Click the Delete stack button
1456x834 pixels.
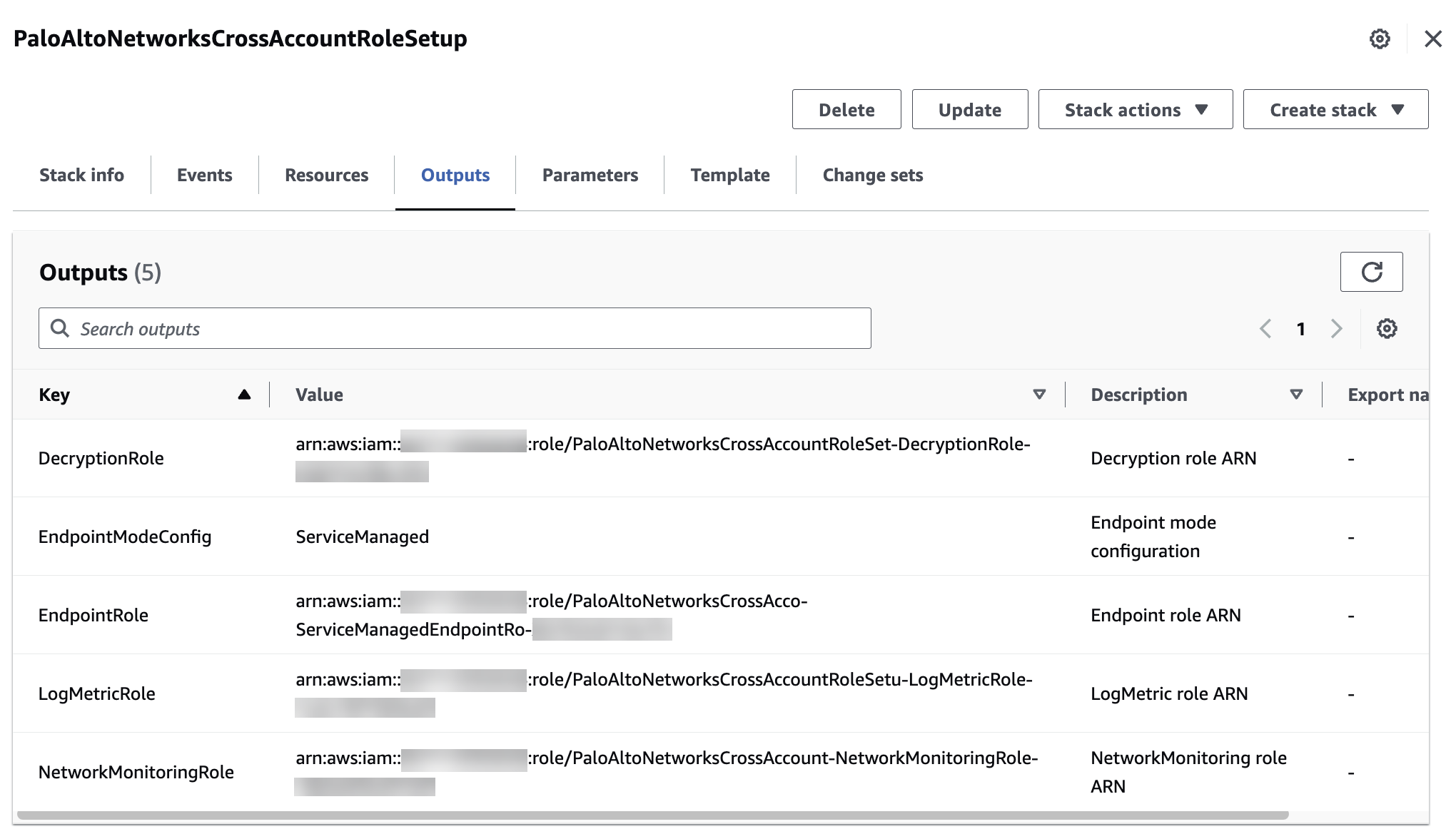coord(846,110)
